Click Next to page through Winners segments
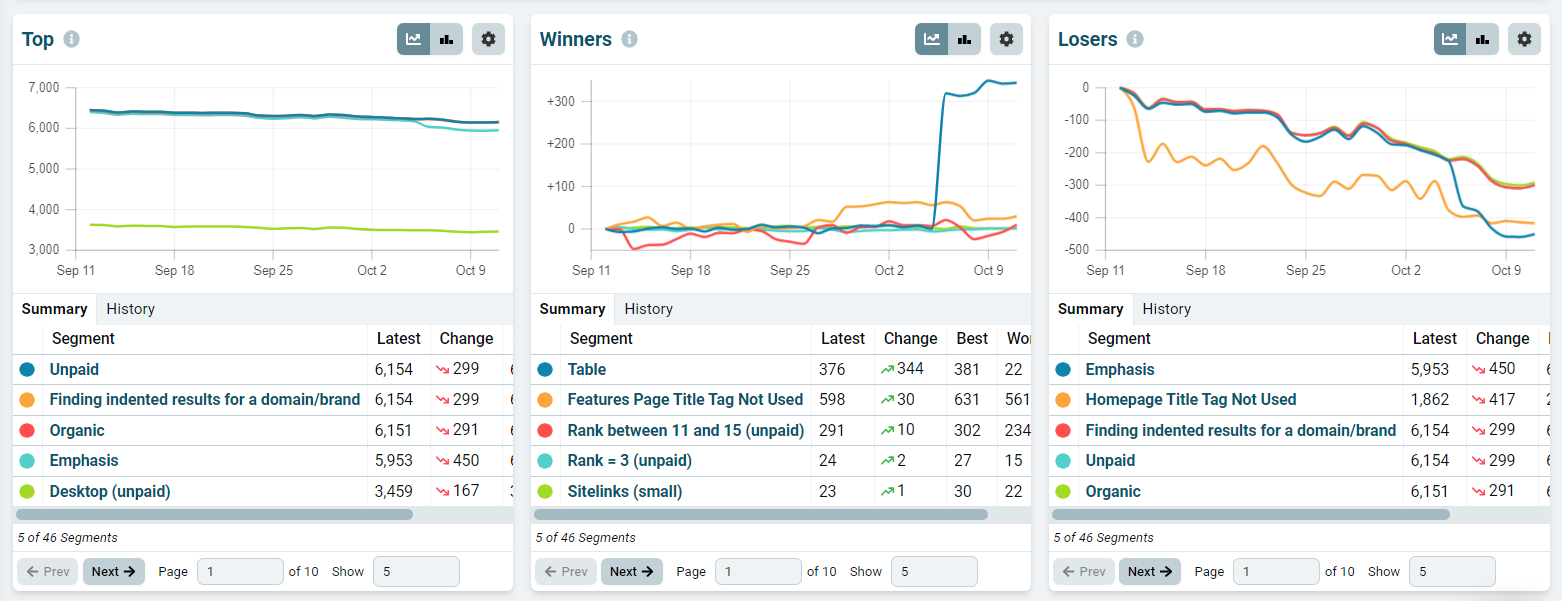 pos(631,571)
